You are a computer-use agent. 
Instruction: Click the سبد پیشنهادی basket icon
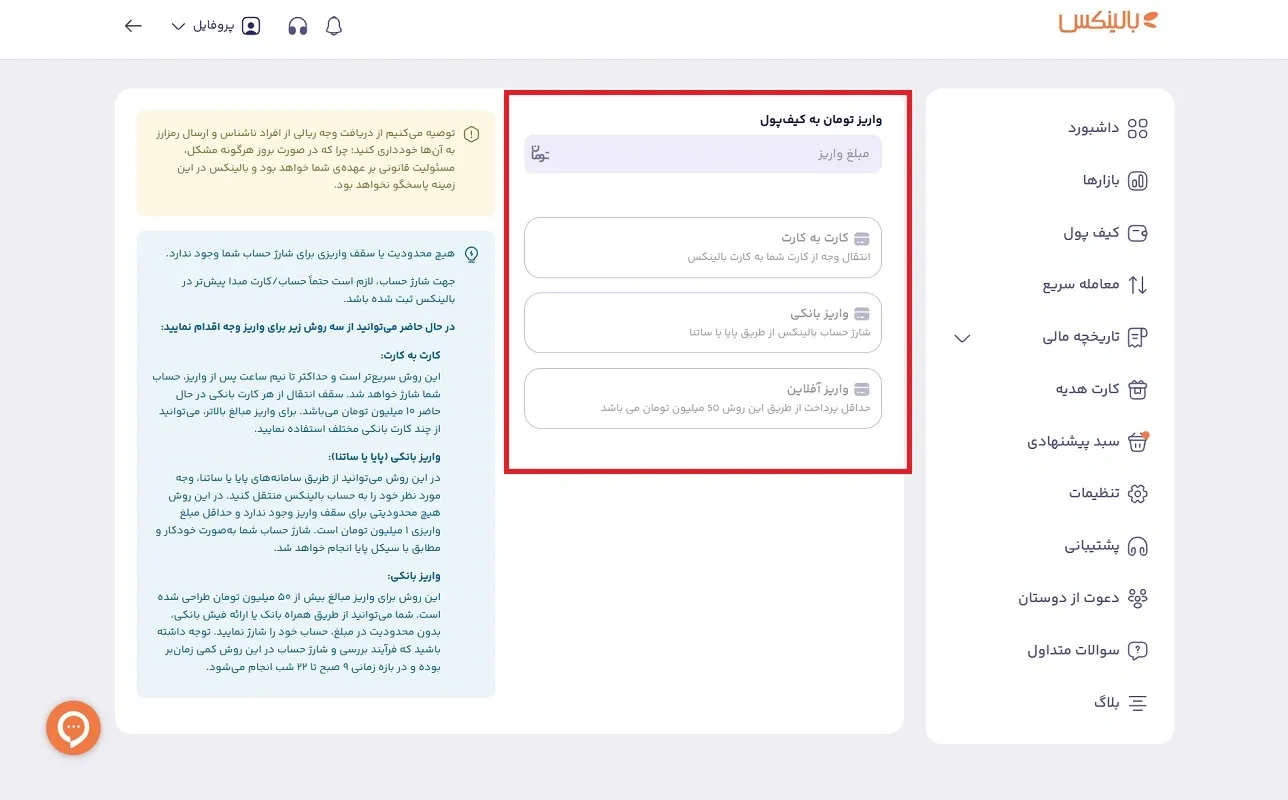point(1137,442)
